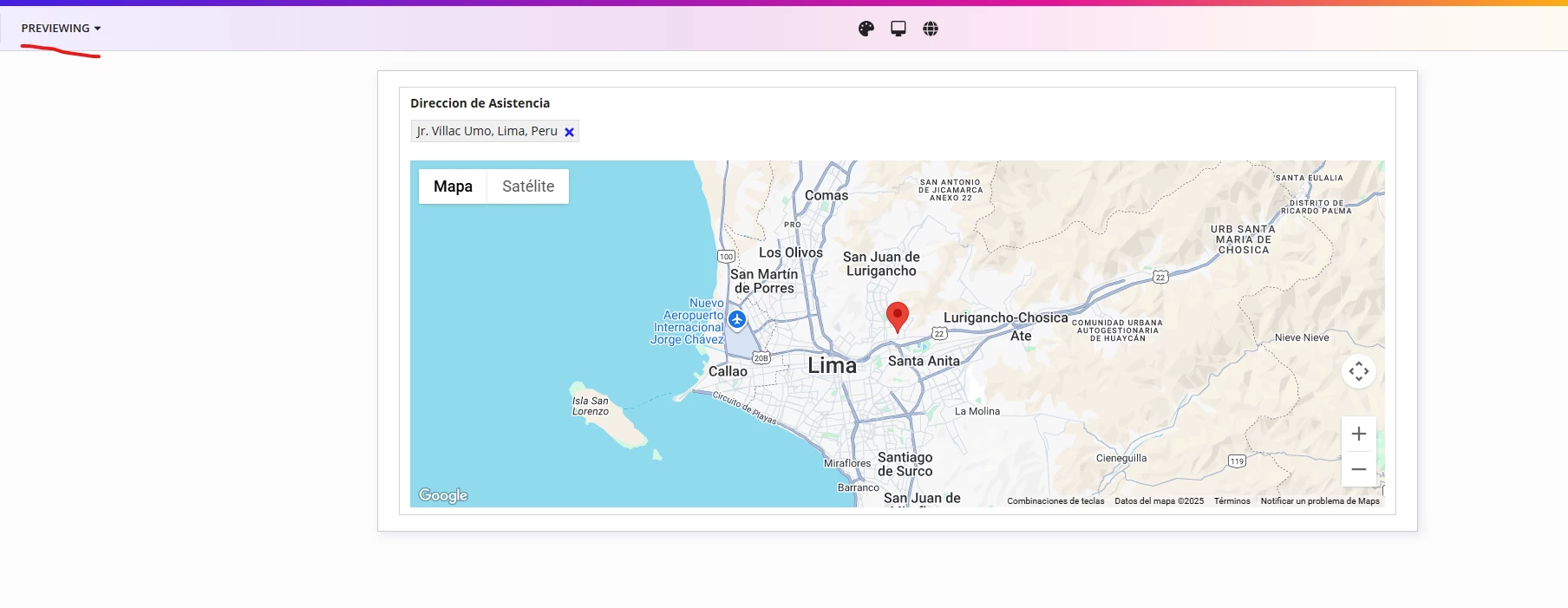Switch map view to Mapa

coord(453,186)
